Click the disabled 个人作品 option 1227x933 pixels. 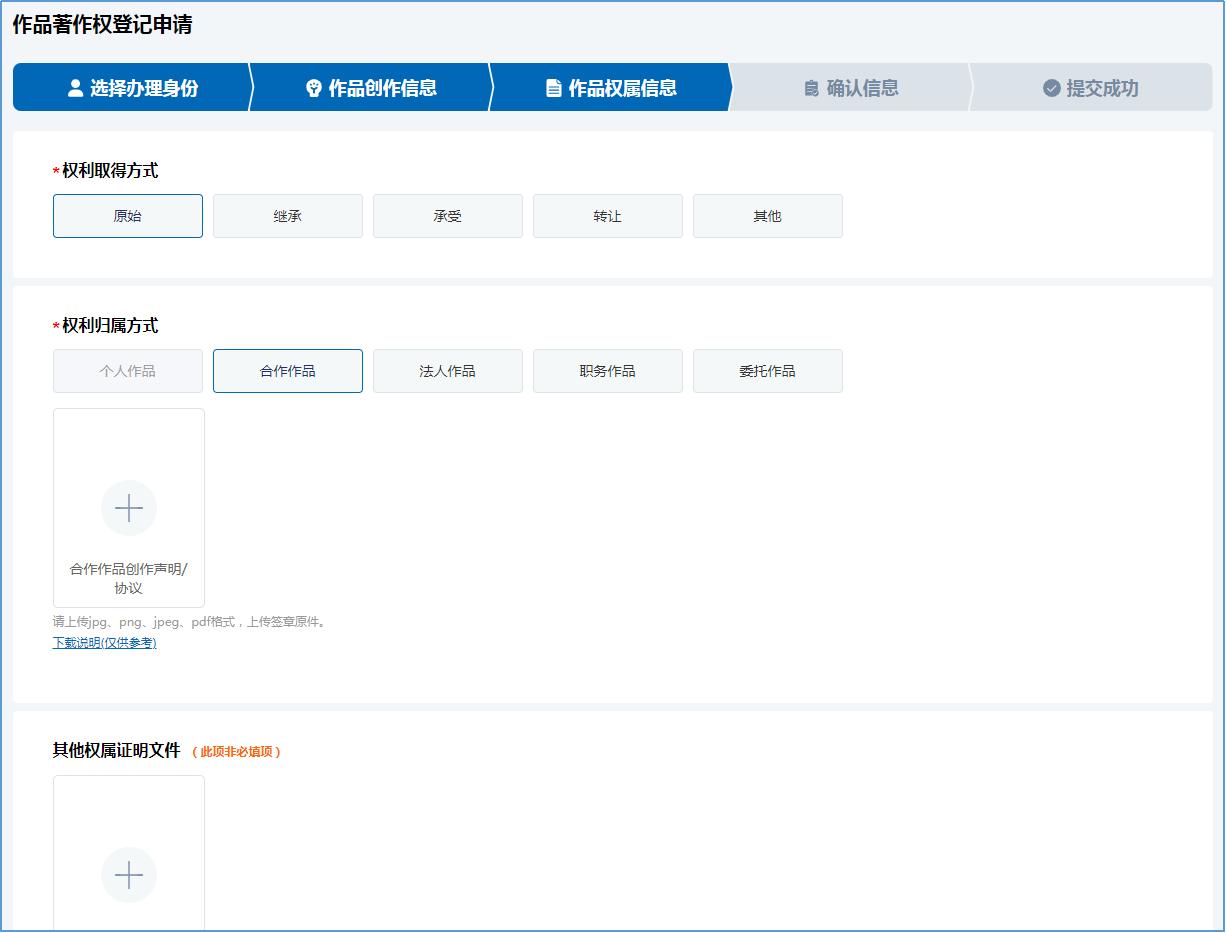point(127,371)
